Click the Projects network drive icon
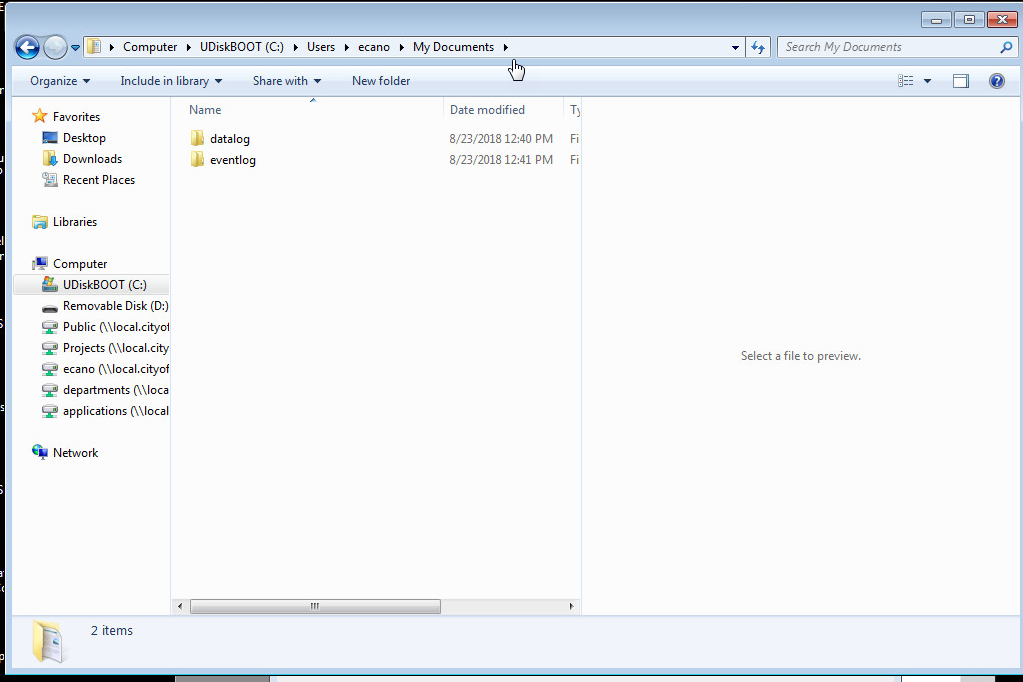This screenshot has width=1023, height=682. point(50,348)
